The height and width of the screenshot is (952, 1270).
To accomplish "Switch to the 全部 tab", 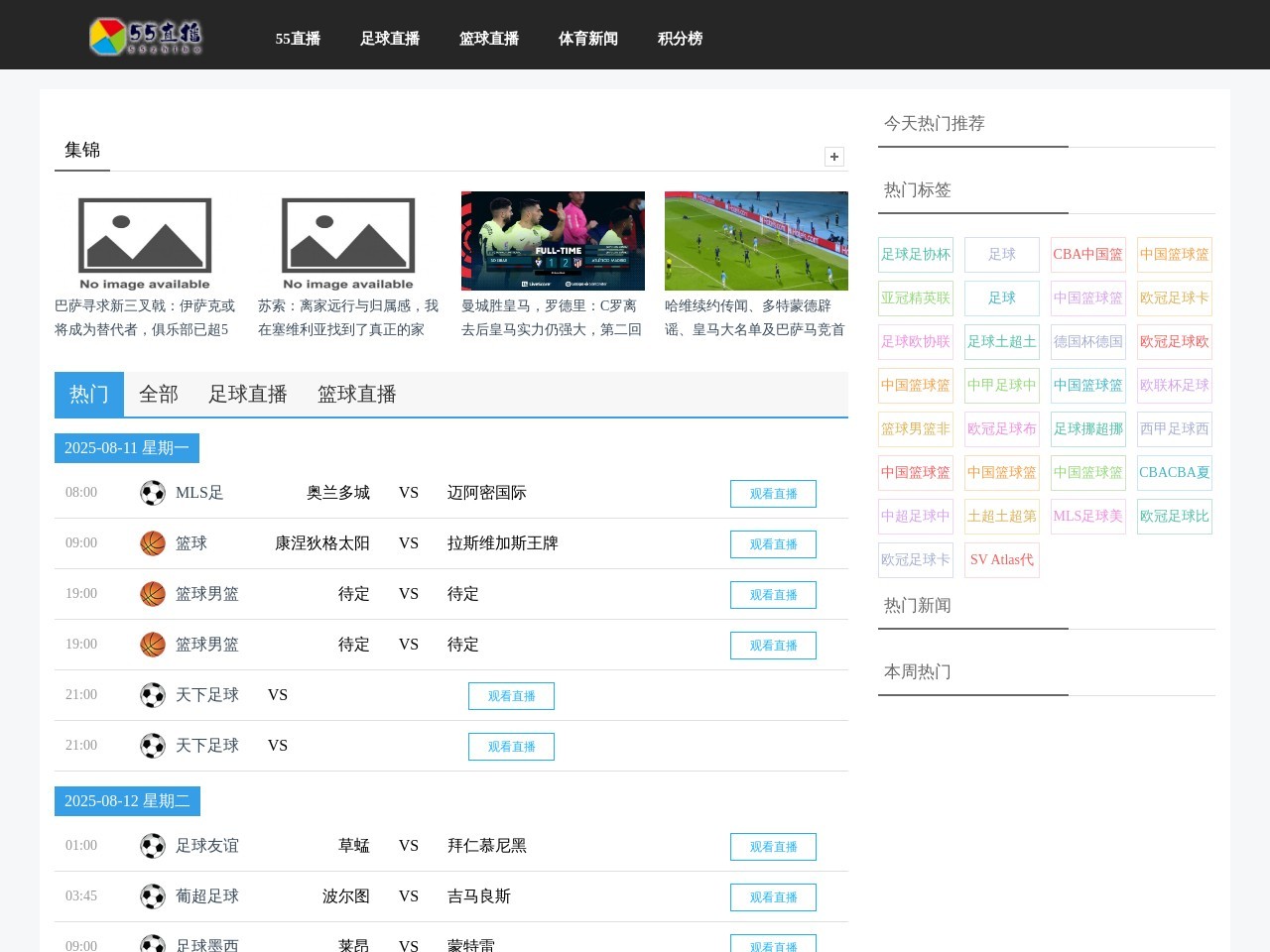I will coord(159,395).
